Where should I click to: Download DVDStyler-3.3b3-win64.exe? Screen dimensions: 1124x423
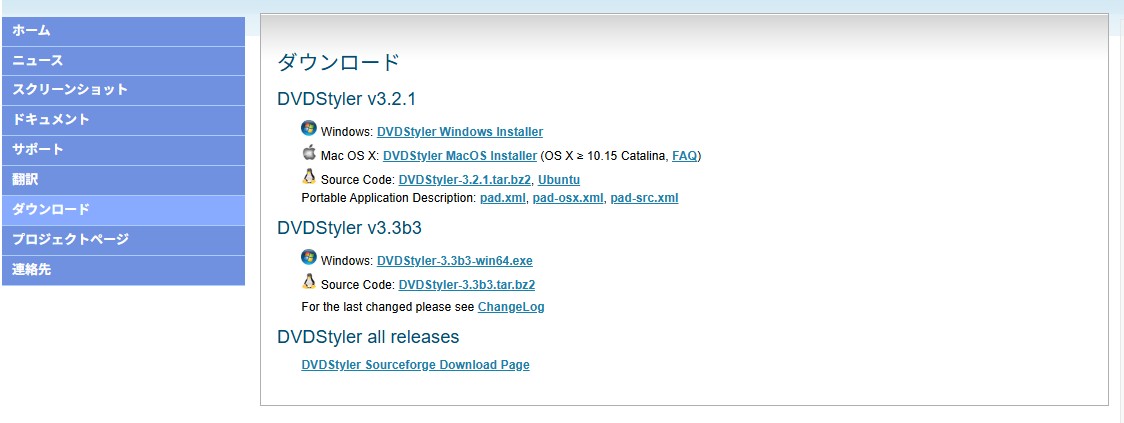click(x=455, y=261)
